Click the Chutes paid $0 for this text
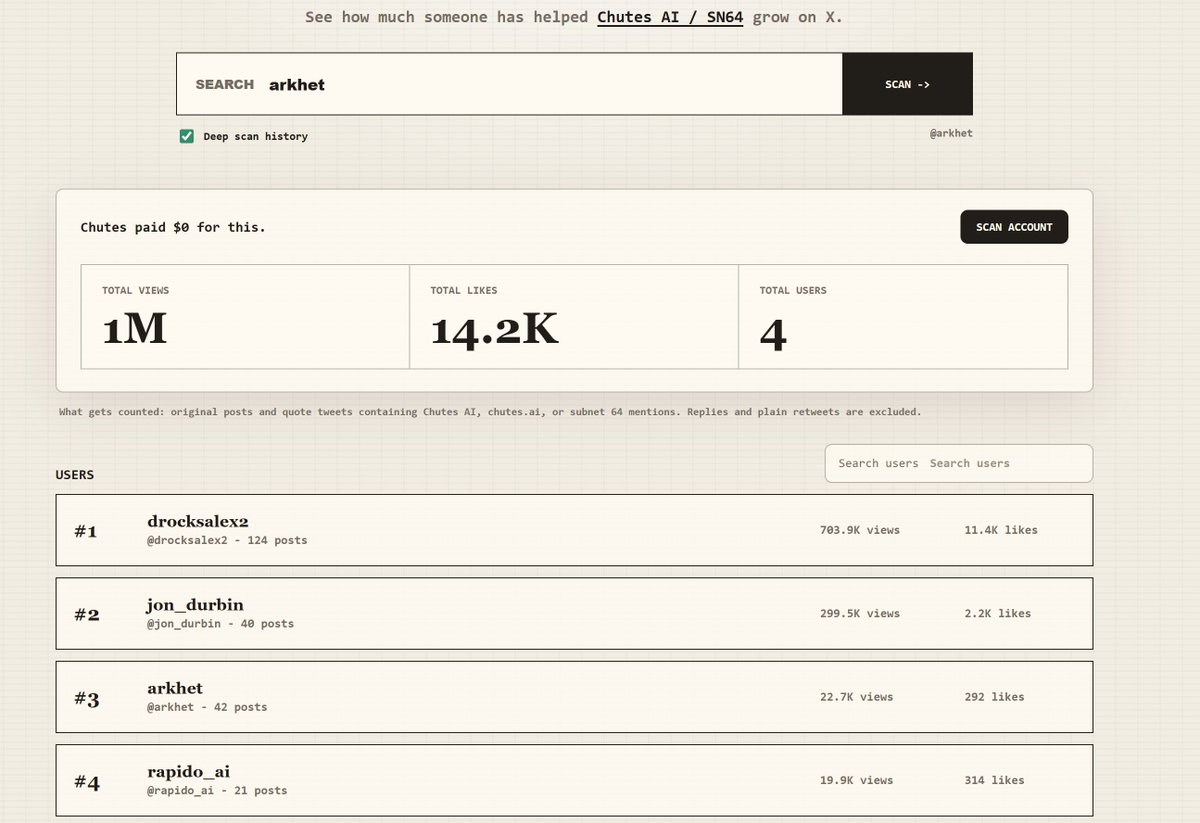 pyautogui.click(x=173, y=227)
